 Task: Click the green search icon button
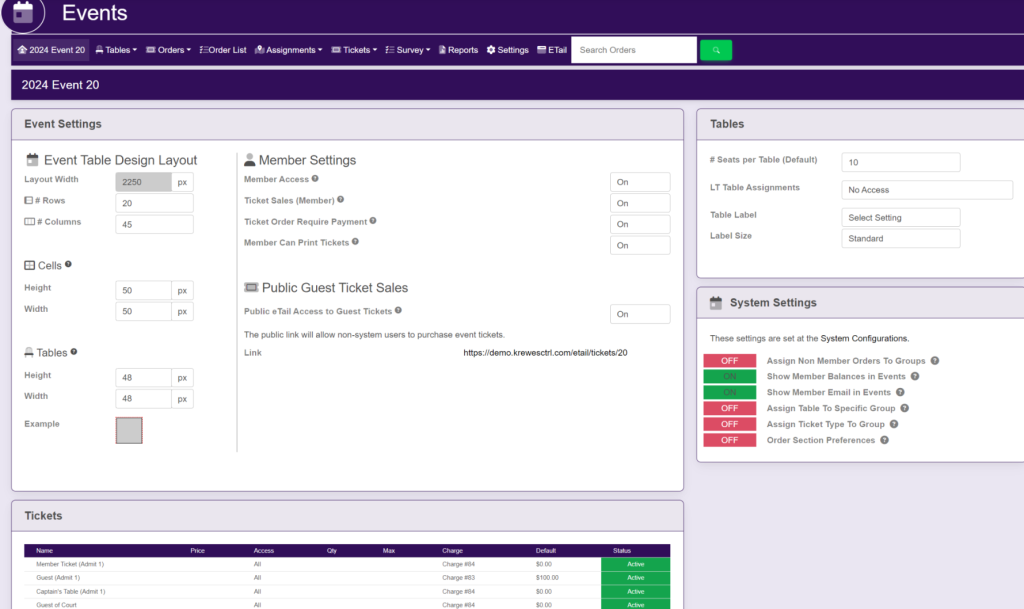[x=716, y=50]
